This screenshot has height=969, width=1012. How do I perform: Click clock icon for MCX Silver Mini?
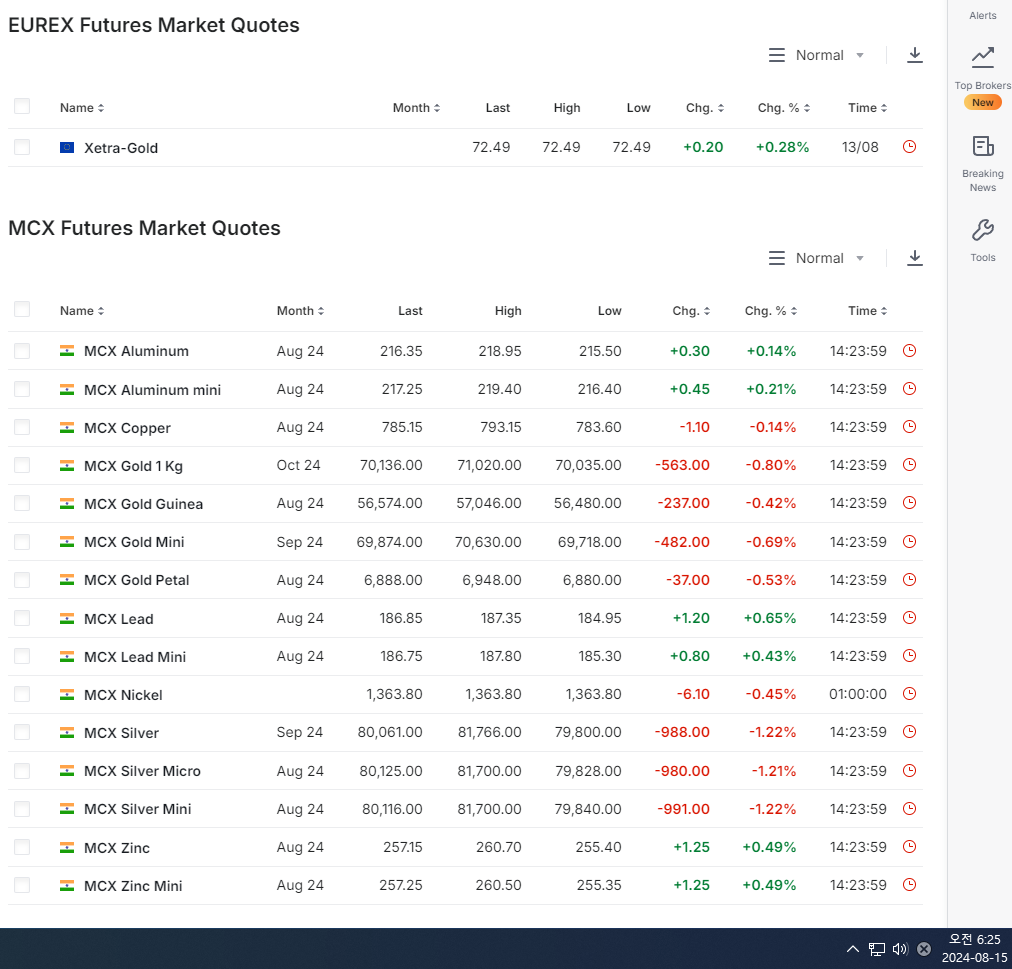pos(909,809)
